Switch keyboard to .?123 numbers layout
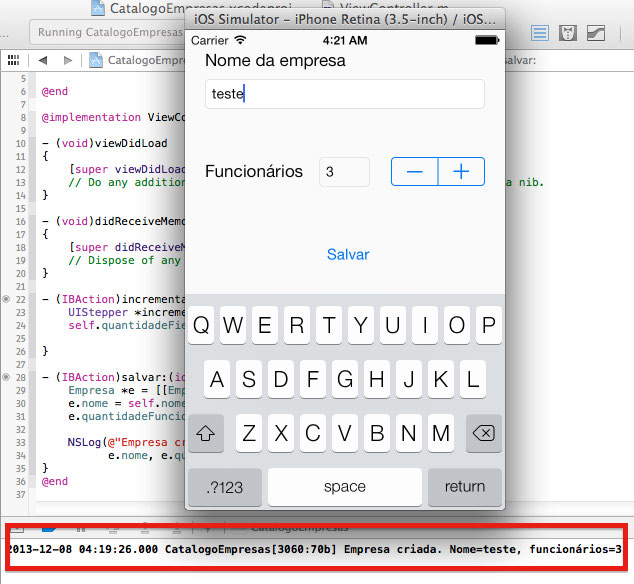 pos(223,487)
